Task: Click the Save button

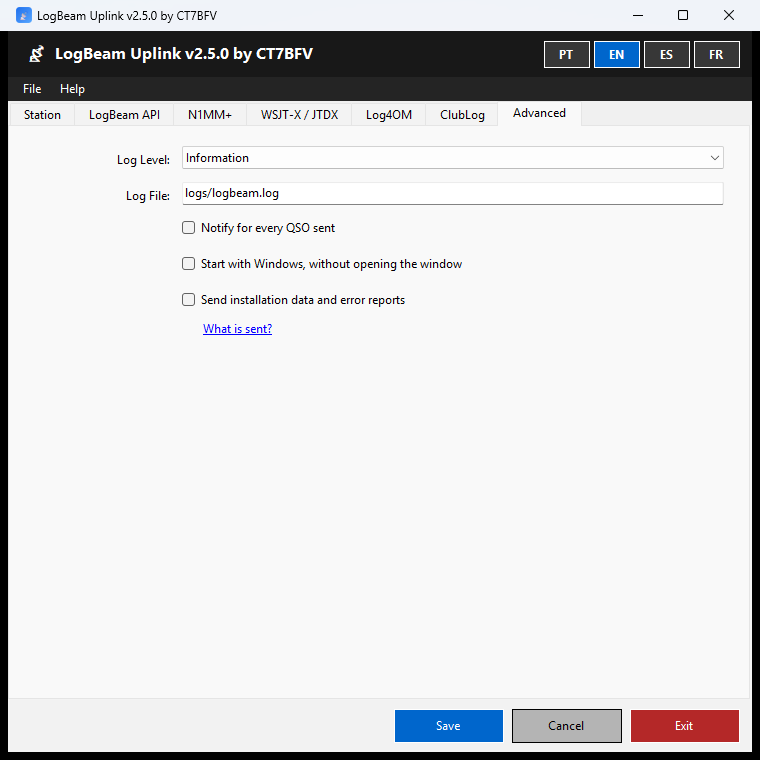Action: [449, 726]
